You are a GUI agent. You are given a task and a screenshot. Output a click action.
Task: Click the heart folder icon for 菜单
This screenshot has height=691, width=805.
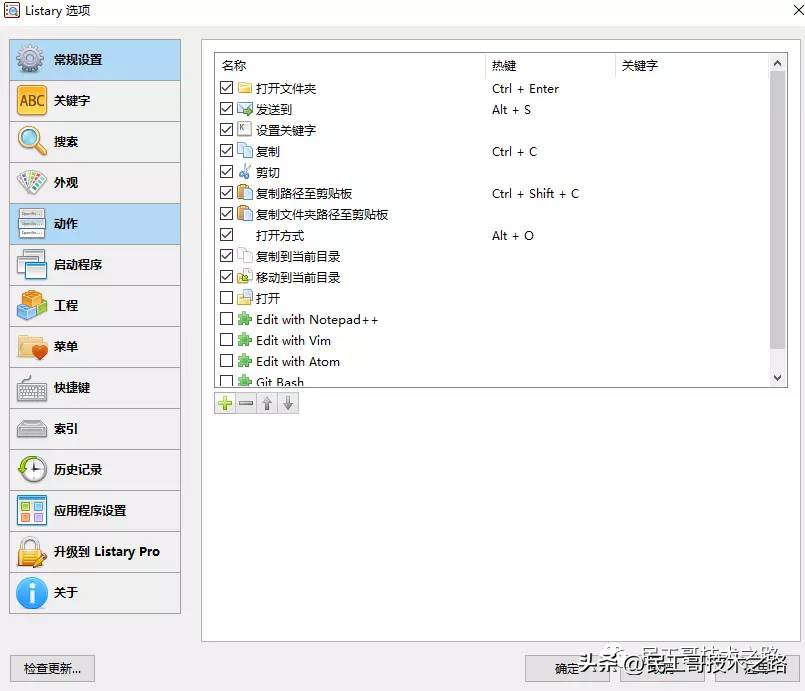pos(31,347)
